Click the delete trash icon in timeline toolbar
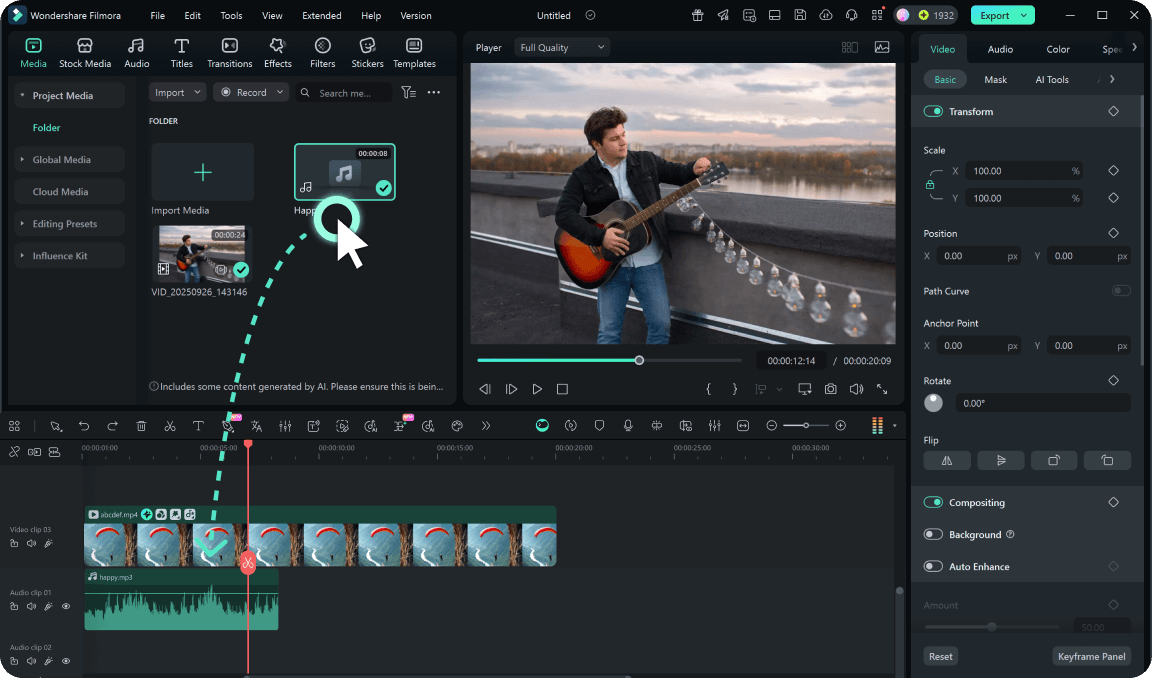 tap(141, 426)
